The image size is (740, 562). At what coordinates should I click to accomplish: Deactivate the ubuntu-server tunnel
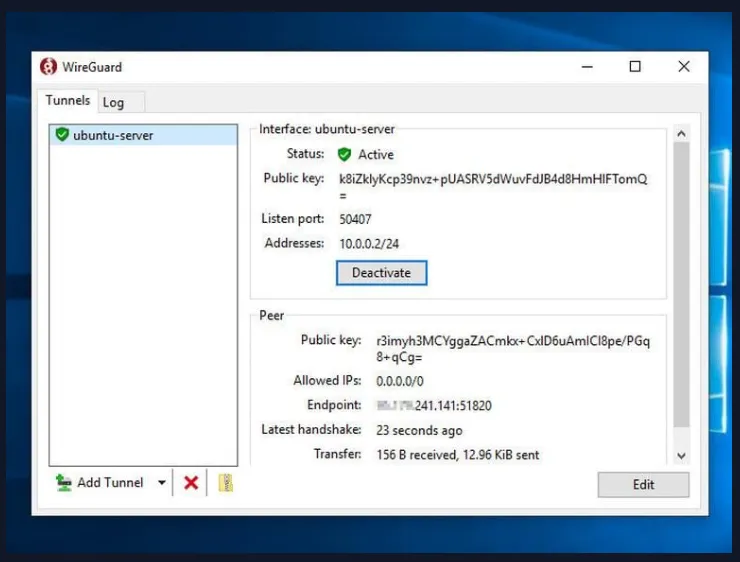point(381,273)
